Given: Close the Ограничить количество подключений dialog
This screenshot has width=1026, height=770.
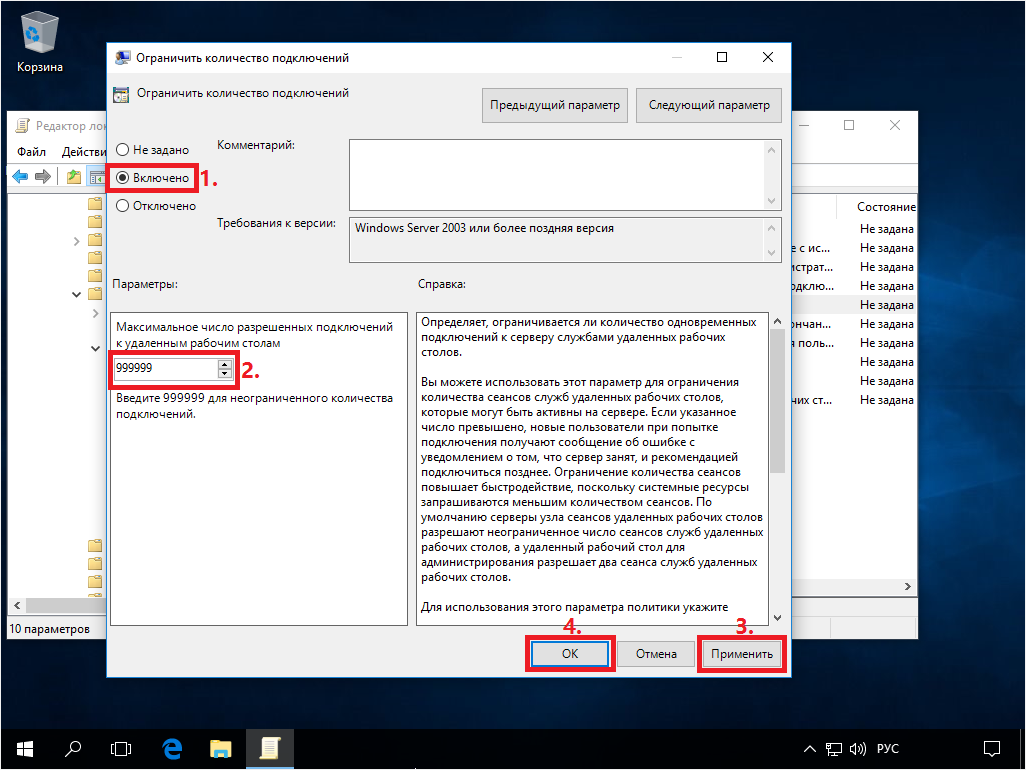Looking at the screenshot, I should (x=768, y=58).
